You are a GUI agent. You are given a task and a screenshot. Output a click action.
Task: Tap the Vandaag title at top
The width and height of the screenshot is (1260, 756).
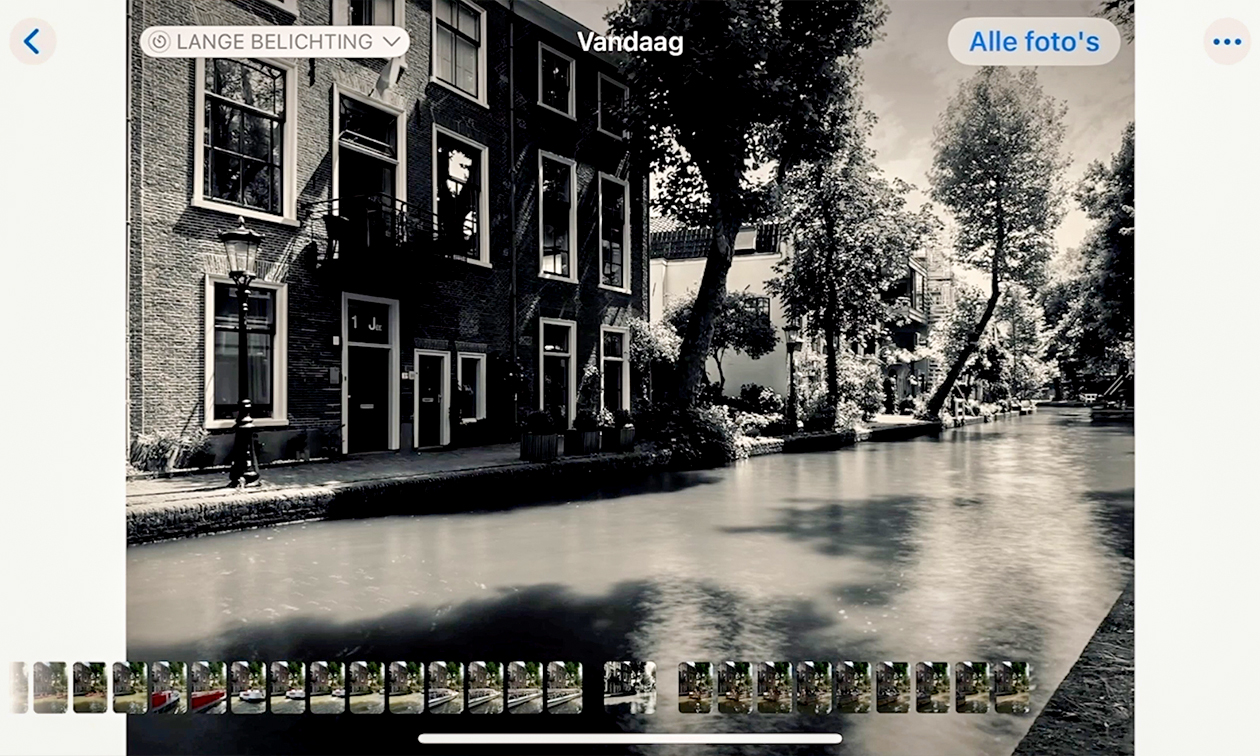click(x=630, y=41)
